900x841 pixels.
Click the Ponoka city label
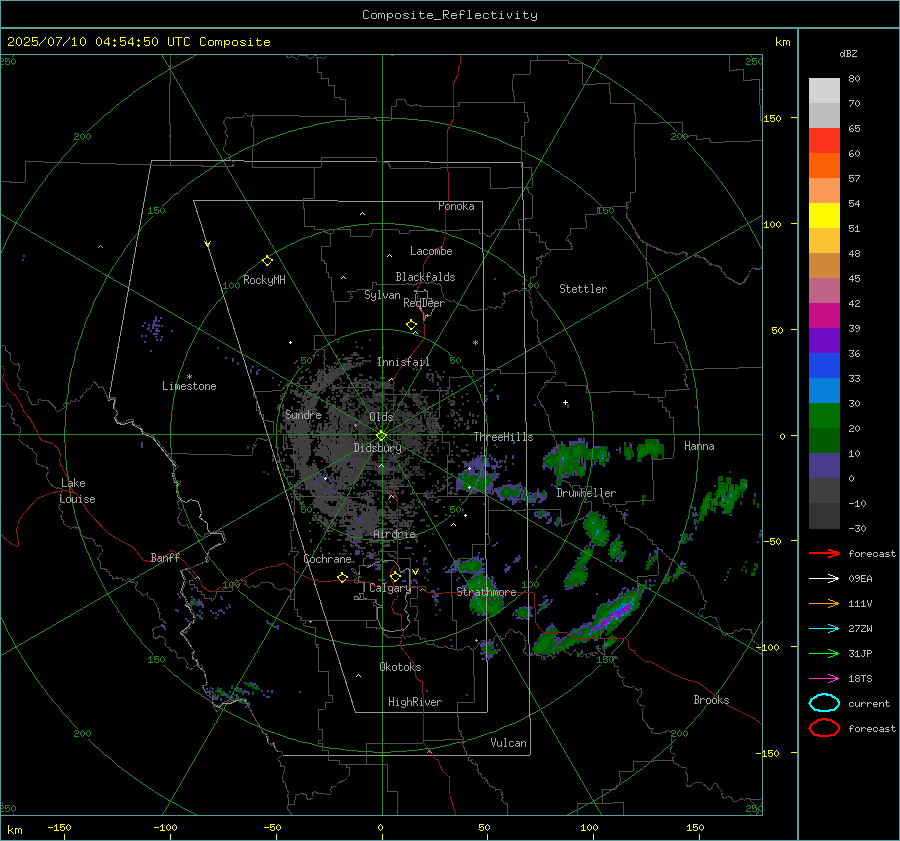click(456, 206)
